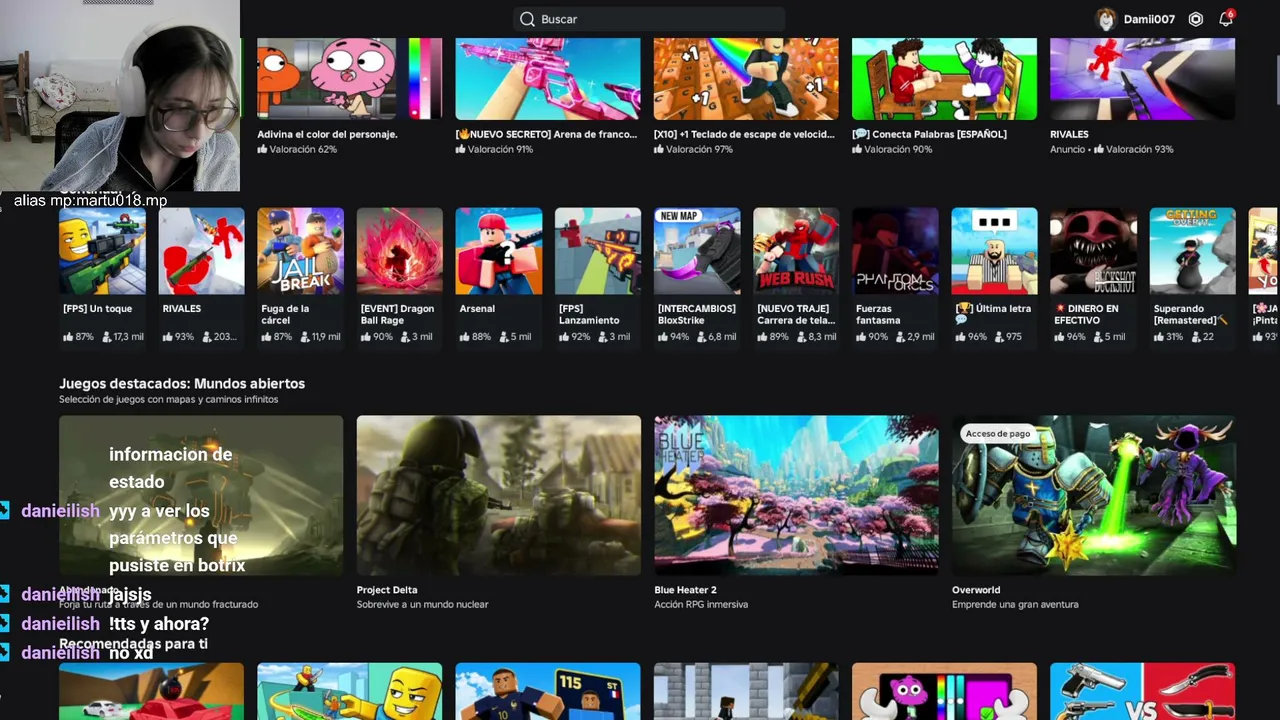Open the Dragon Ball Rage thumbnail

[x=399, y=251]
